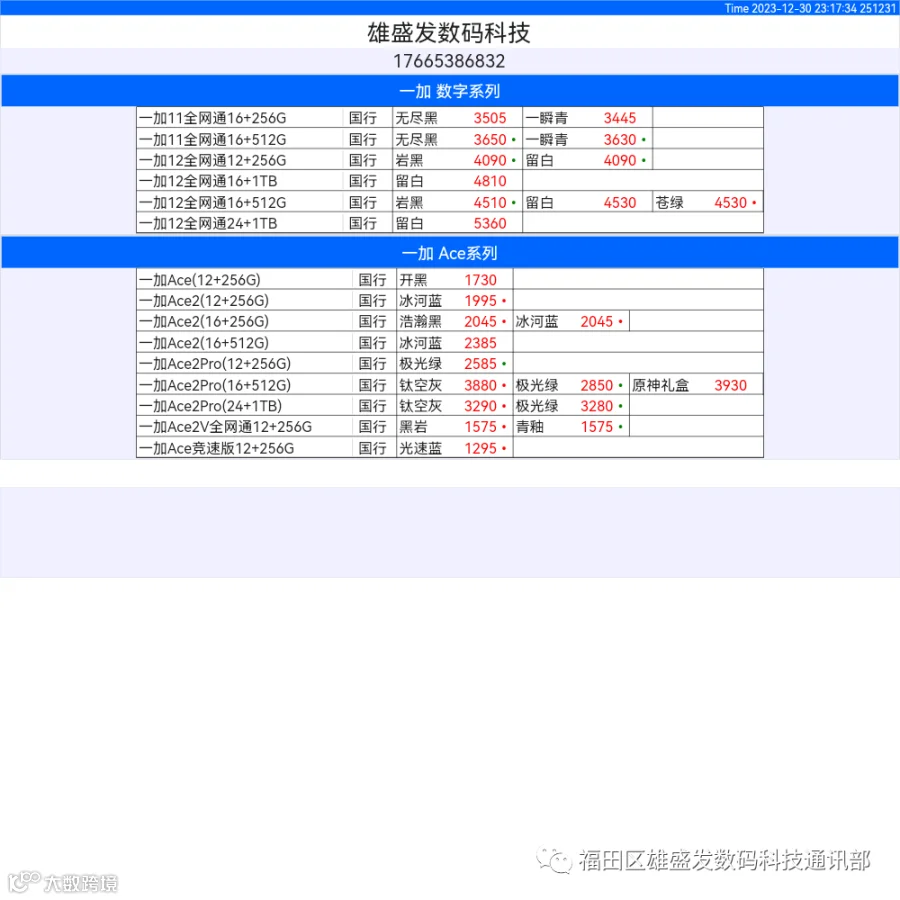Click 4090 price beside 留白
The height and width of the screenshot is (900, 900).
pyautogui.click(x=619, y=160)
